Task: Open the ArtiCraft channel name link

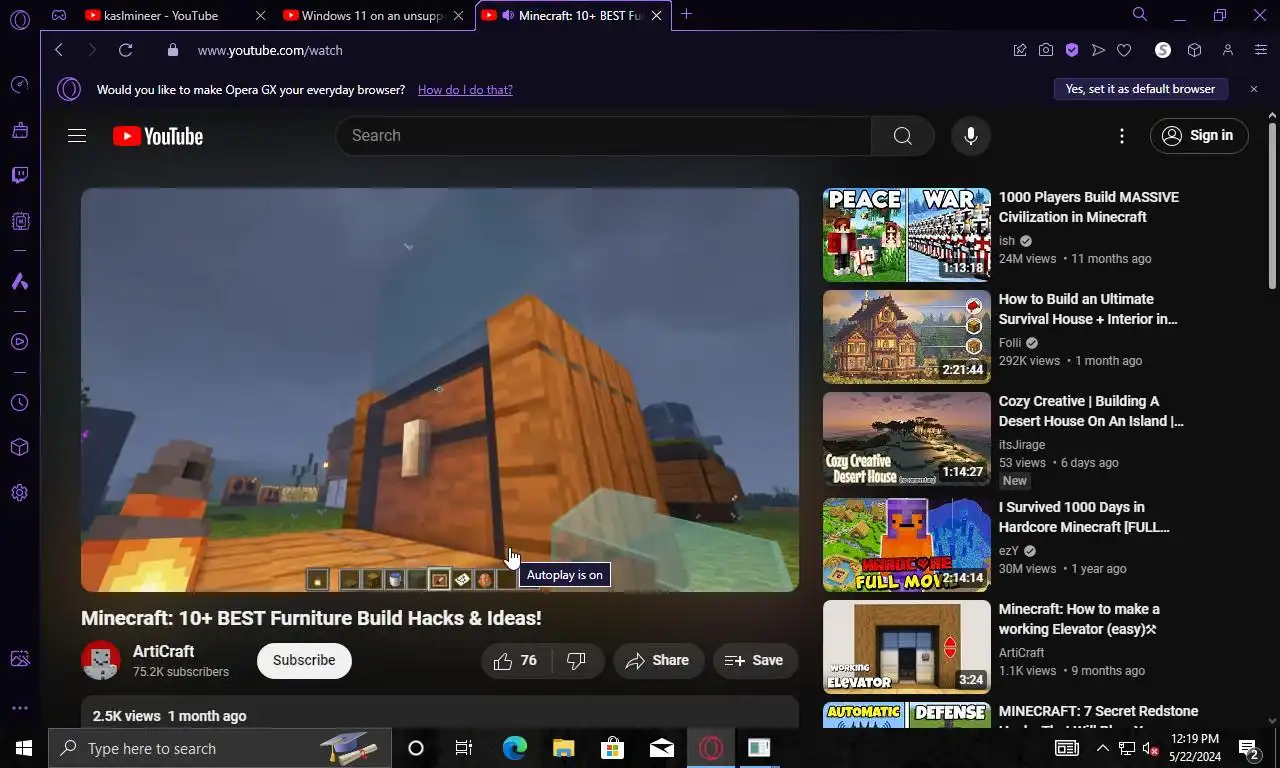Action: point(164,651)
